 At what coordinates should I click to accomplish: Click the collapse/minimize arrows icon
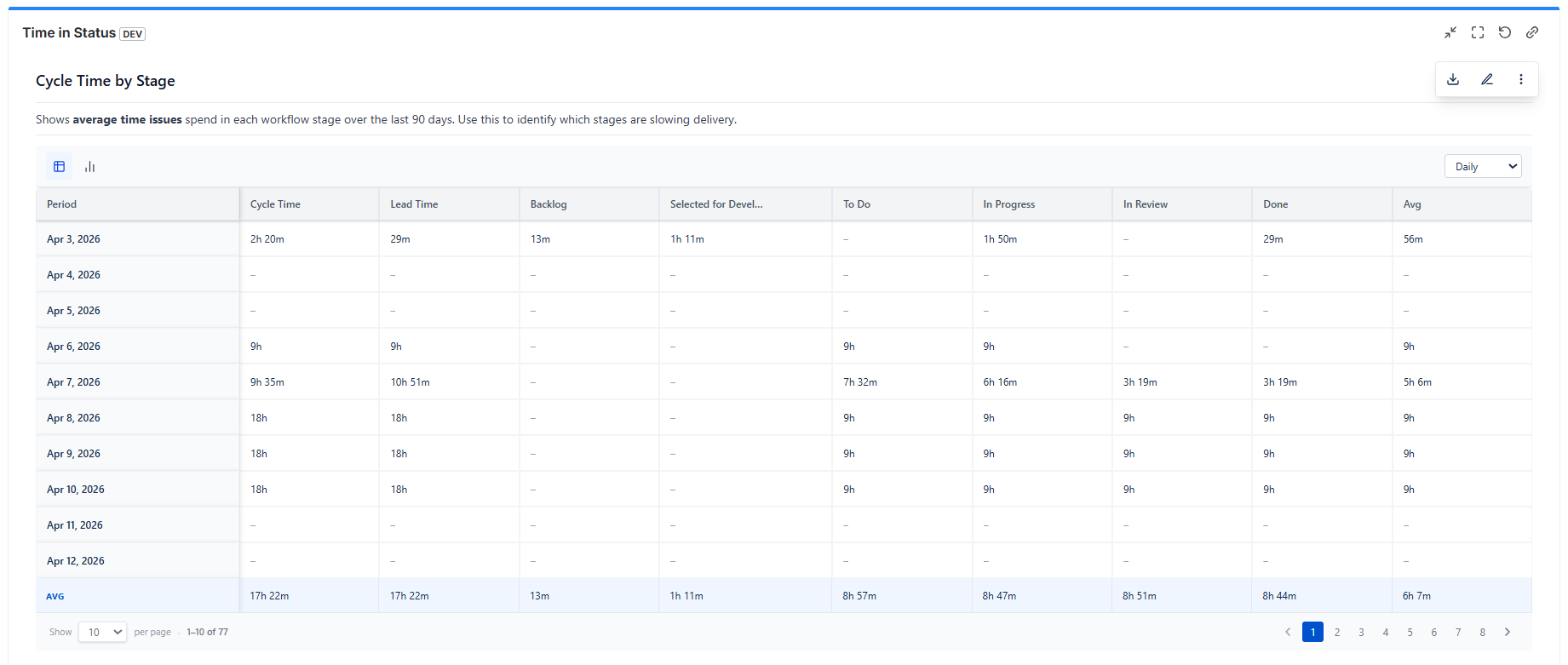tap(1450, 32)
